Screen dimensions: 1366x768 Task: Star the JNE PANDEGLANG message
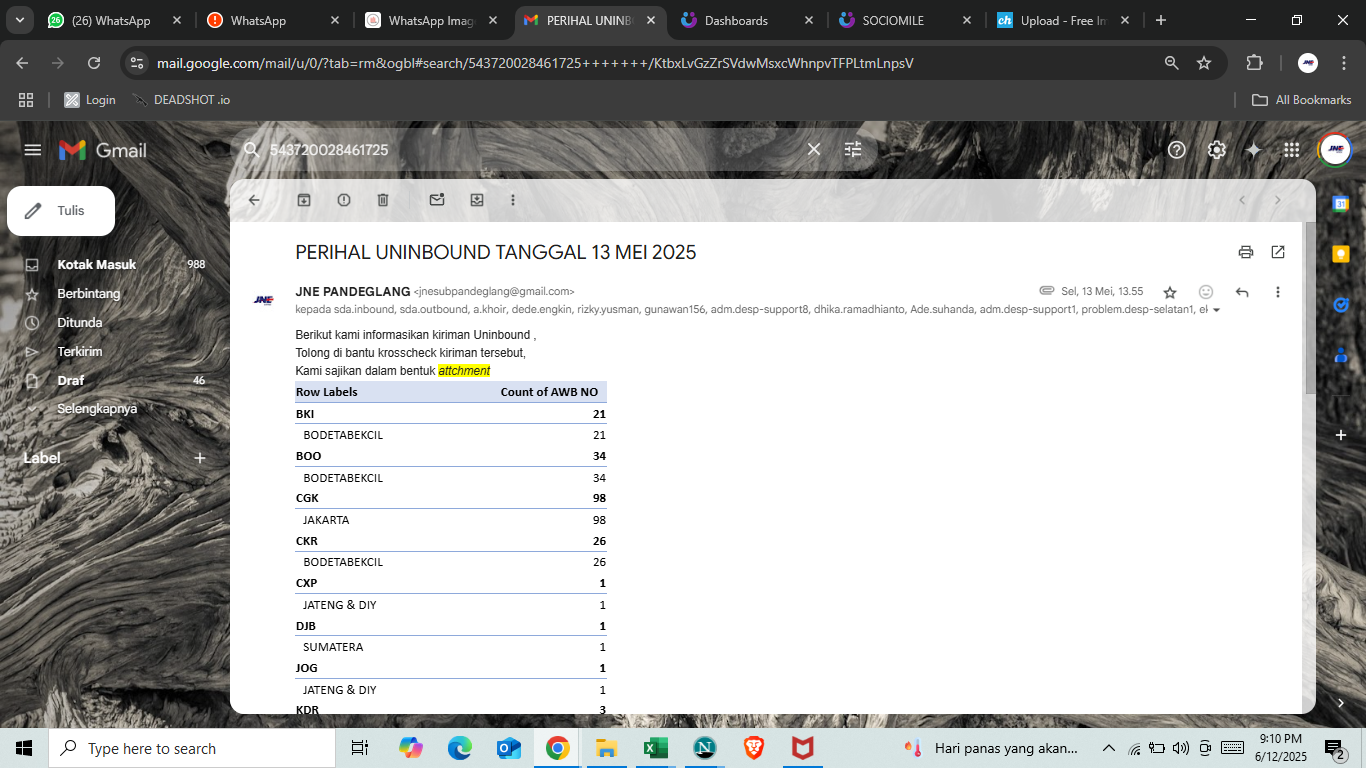coord(1170,292)
